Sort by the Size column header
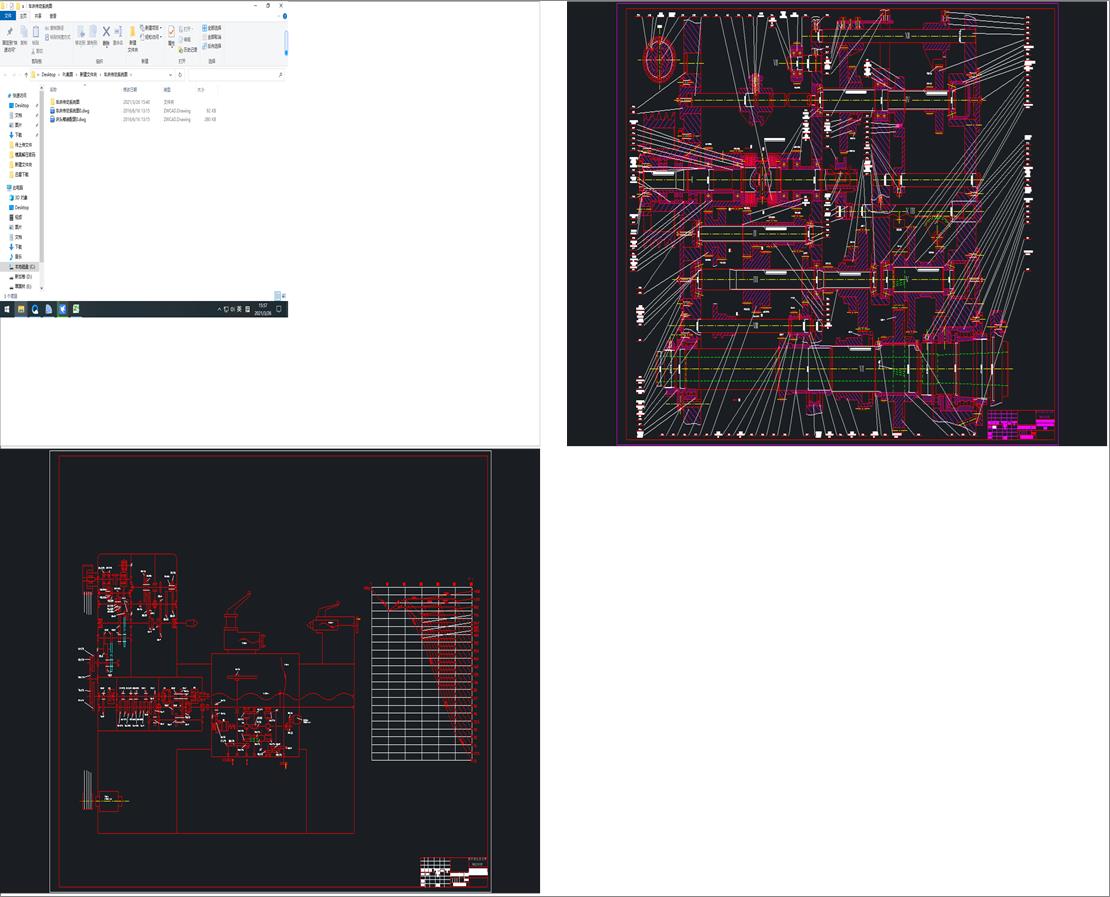The image size is (1110, 897). point(201,90)
